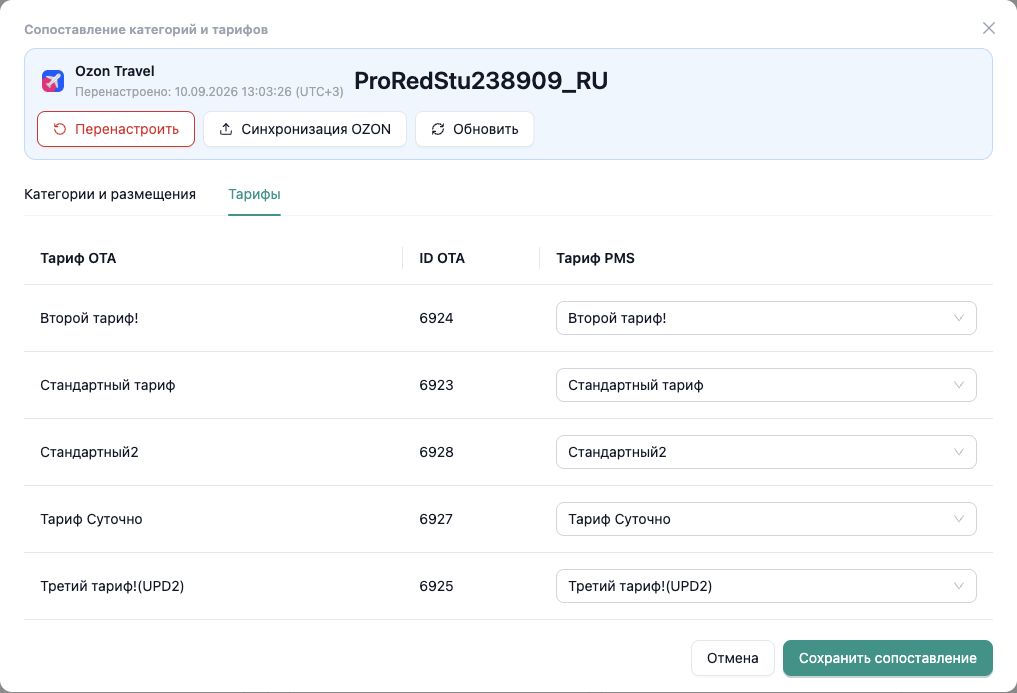Image resolution: width=1017 pixels, height=693 pixels.
Task: Click the Обновить refresh button
Action: tap(475, 129)
